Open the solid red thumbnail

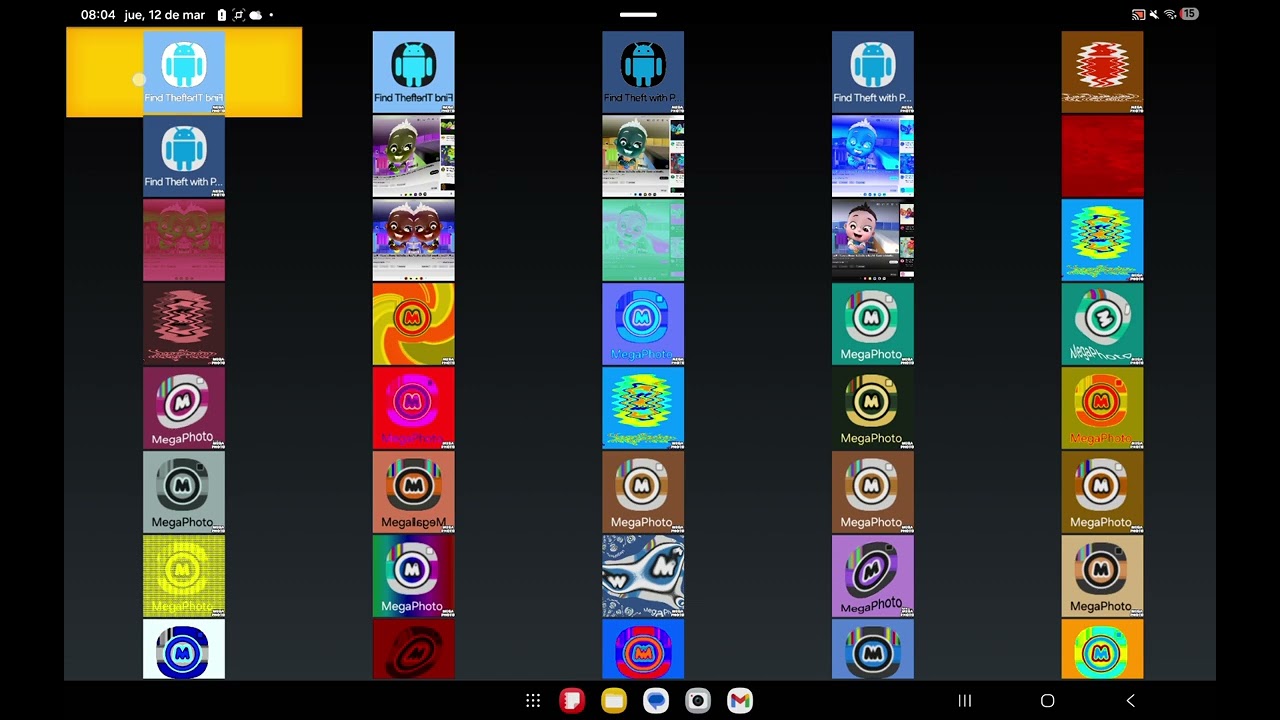pyautogui.click(x=1102, y=156)
